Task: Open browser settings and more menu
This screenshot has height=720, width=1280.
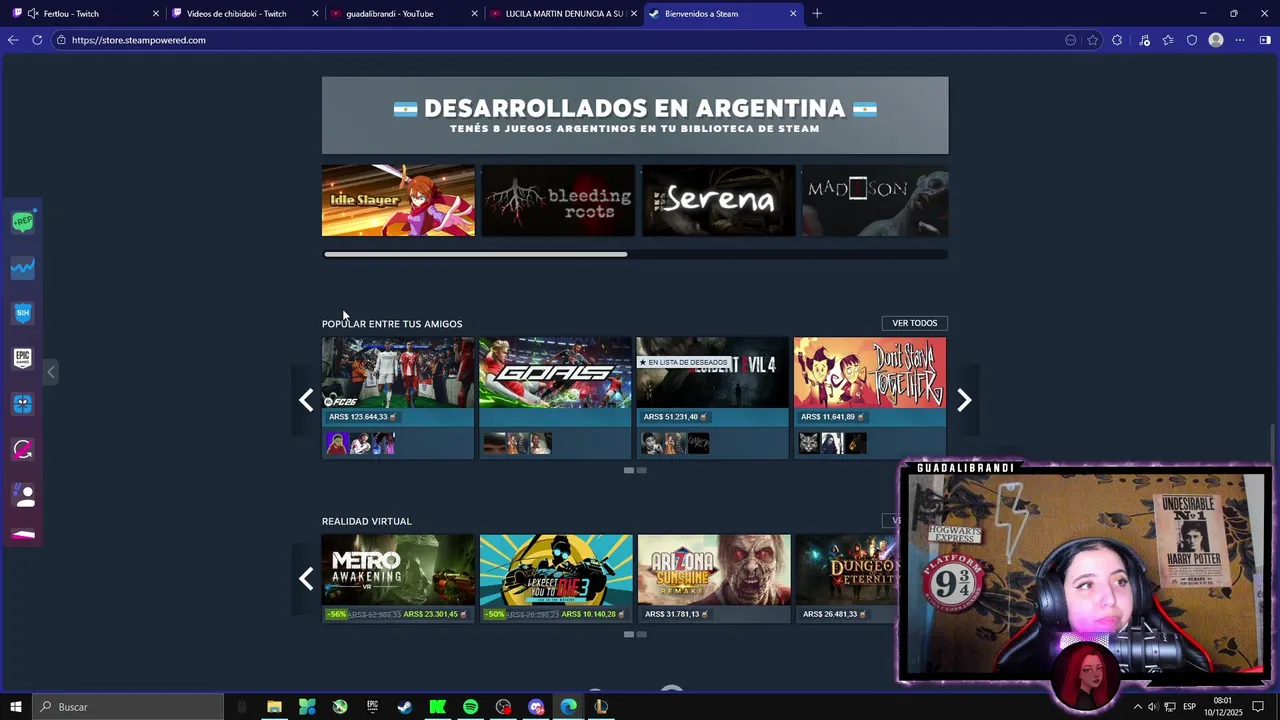Action: point(1240,40)
